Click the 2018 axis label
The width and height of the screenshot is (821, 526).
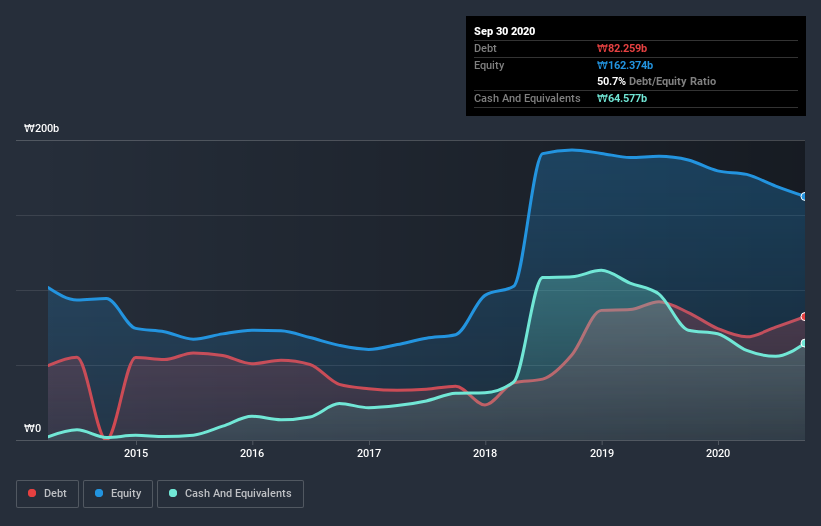[x=485, y=453]
